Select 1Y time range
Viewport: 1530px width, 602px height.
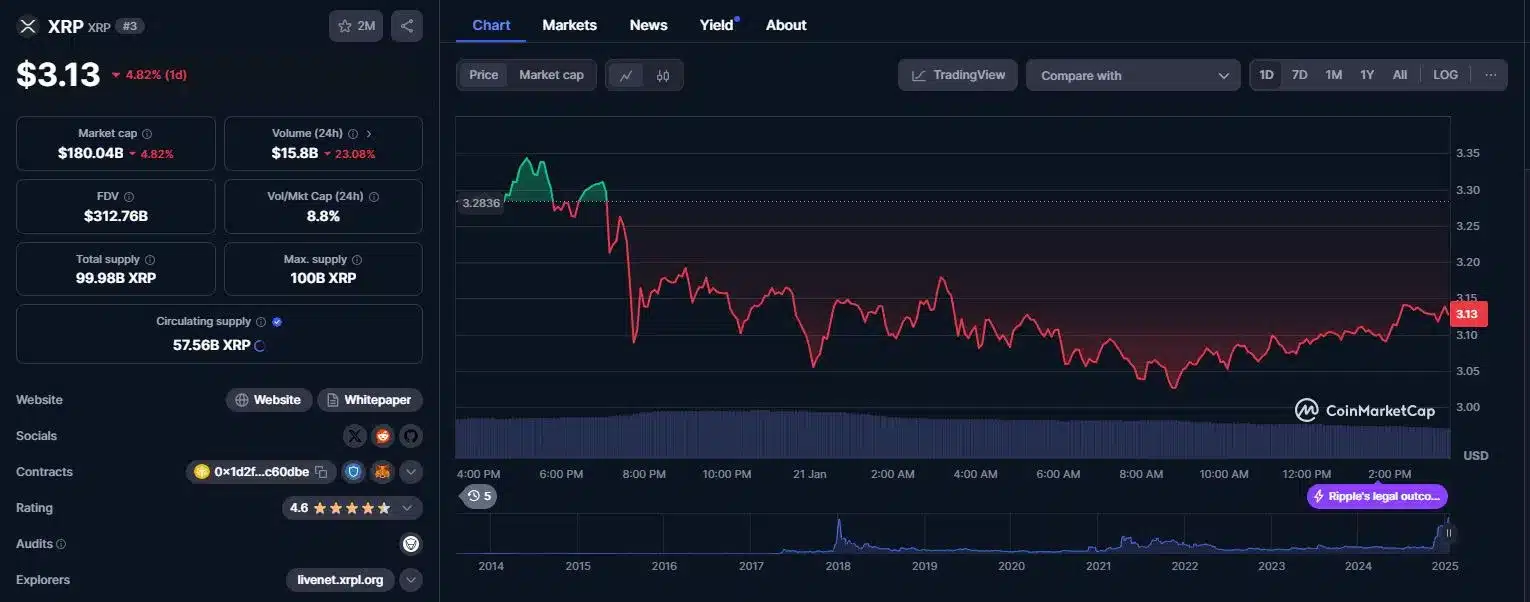1367,75
